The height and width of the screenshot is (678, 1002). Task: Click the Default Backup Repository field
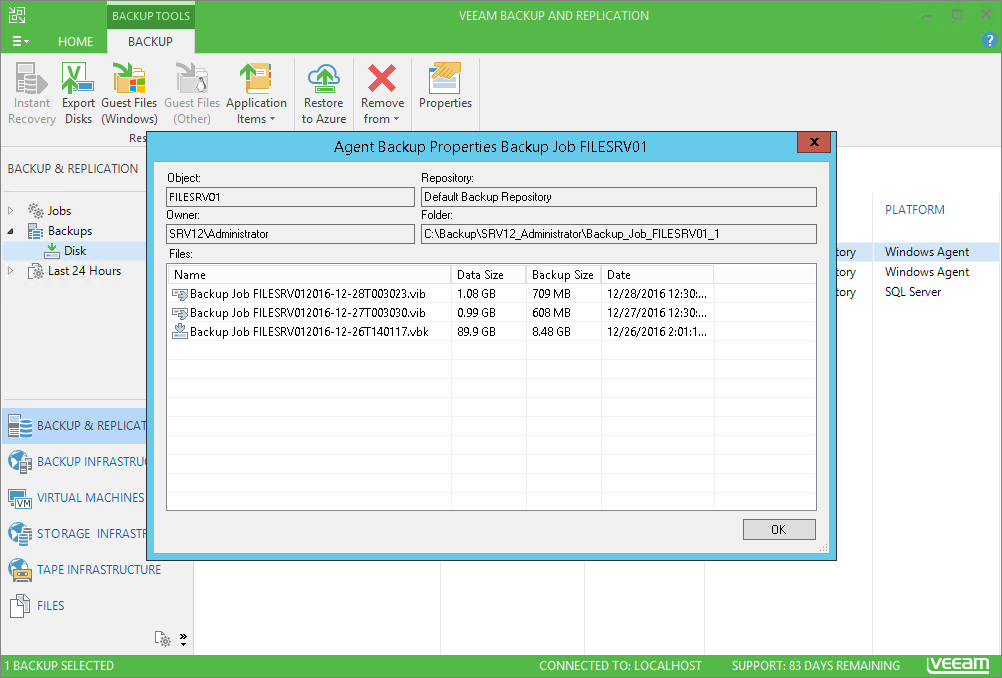pos(619,197)
